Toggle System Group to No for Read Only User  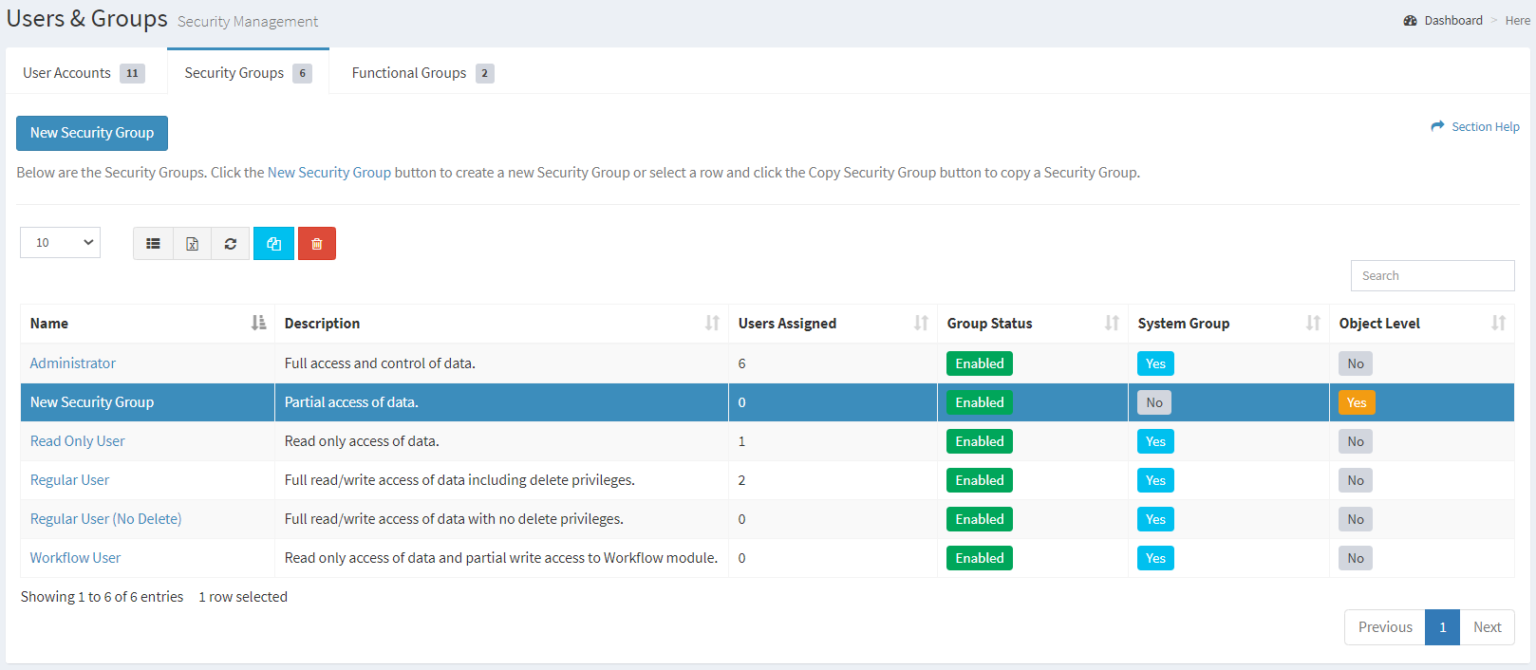point(1155,441)
